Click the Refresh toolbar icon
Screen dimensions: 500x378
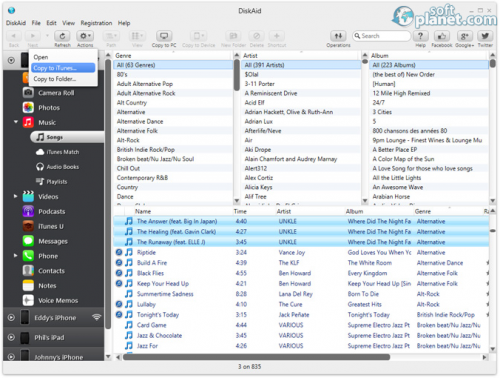click(62, 36)
